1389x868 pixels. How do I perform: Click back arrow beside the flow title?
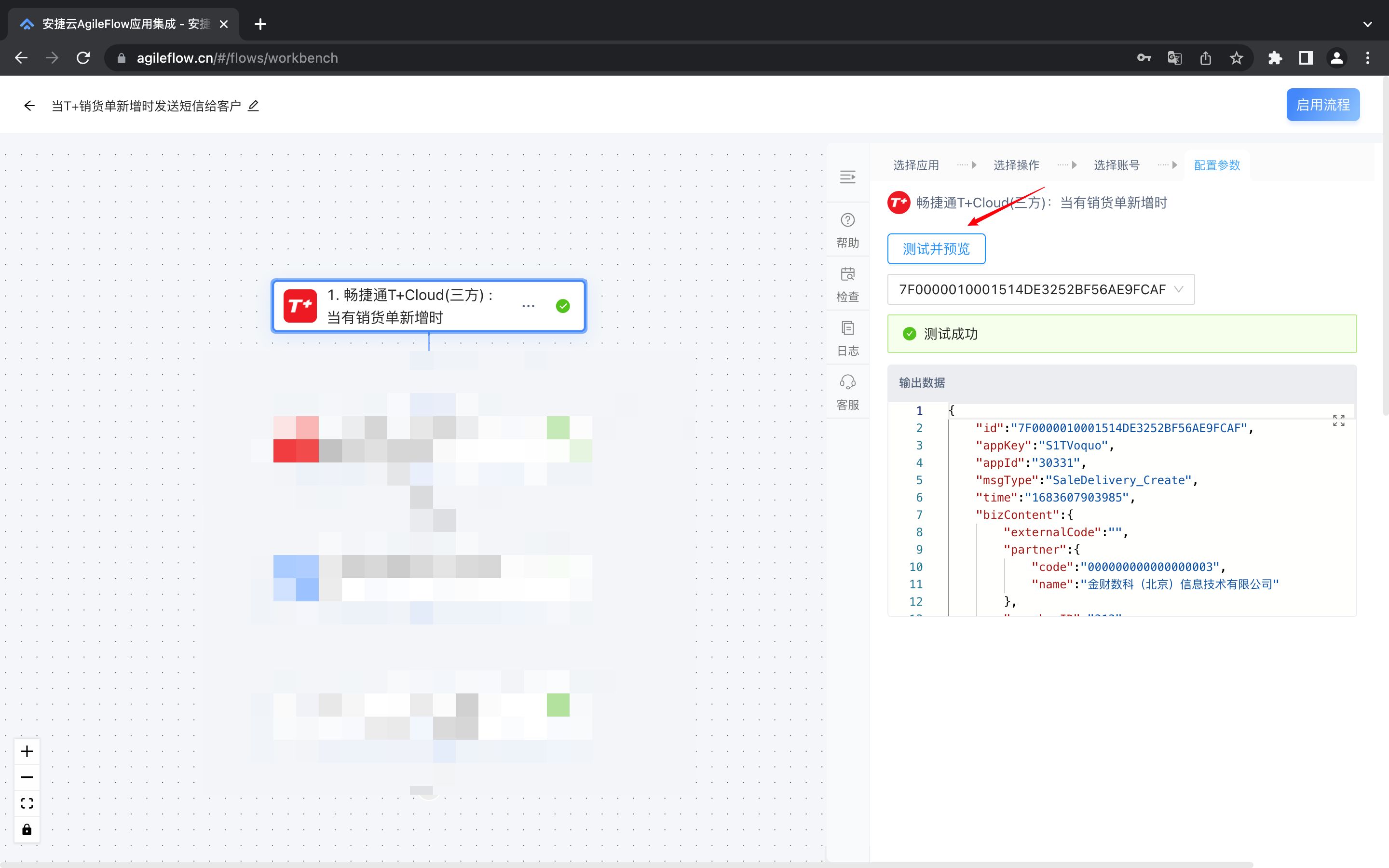29,106
